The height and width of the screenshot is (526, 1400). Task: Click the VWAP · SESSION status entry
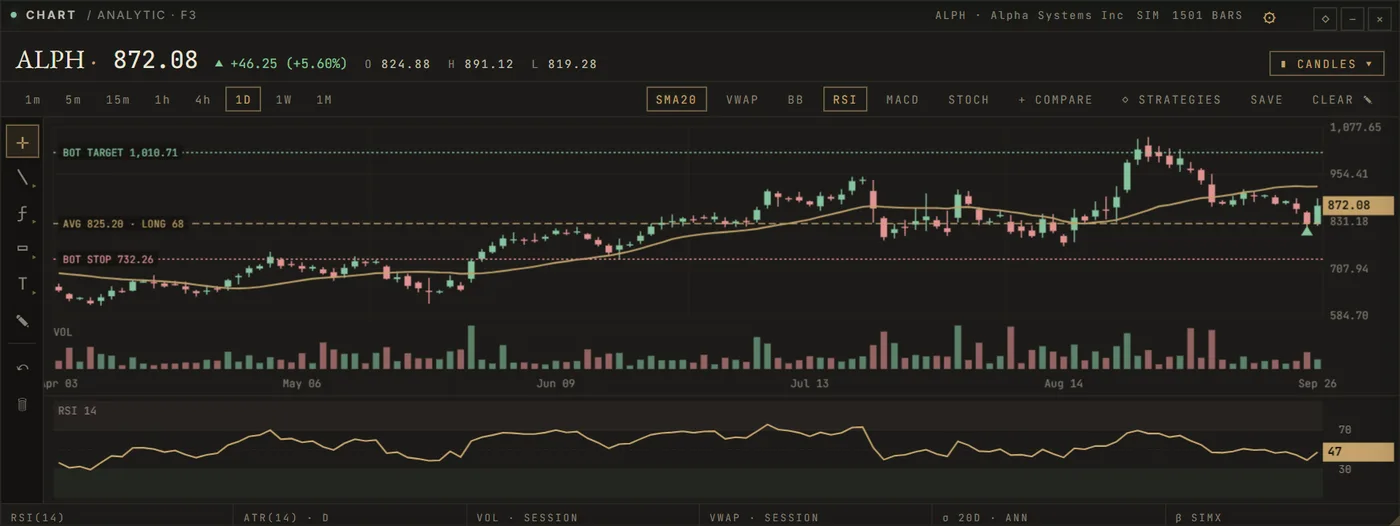(763, 518)
